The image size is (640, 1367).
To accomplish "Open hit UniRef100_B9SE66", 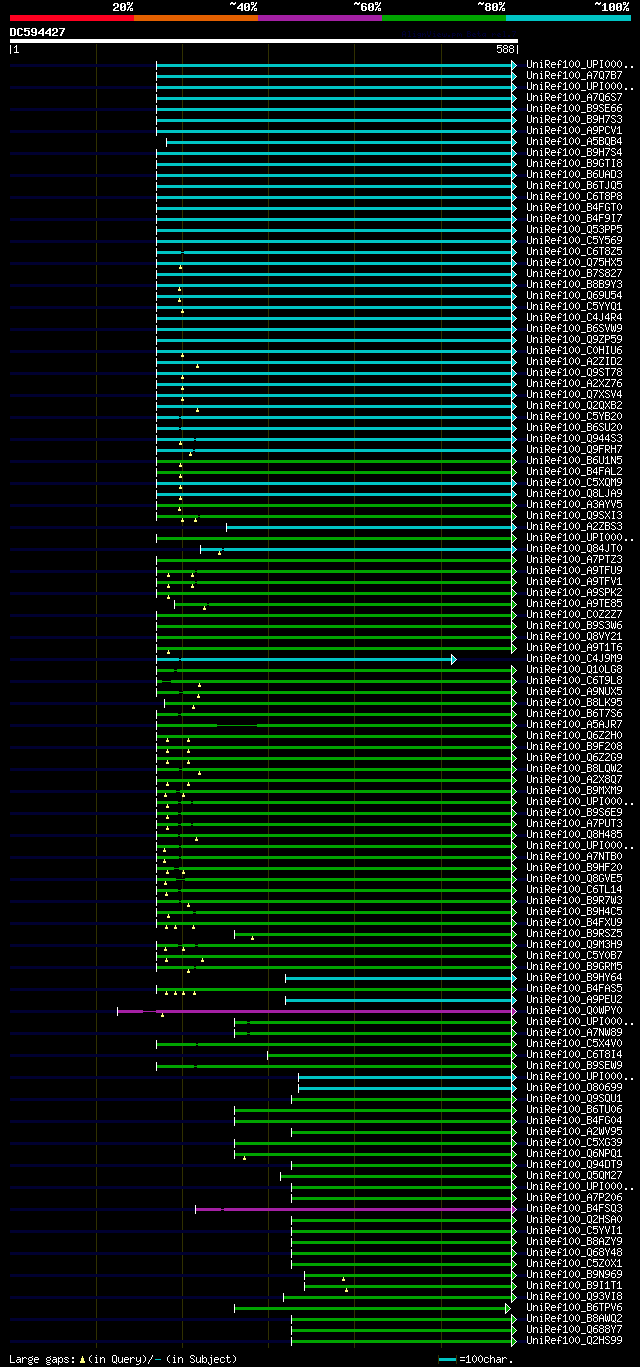I will [574, 108].
